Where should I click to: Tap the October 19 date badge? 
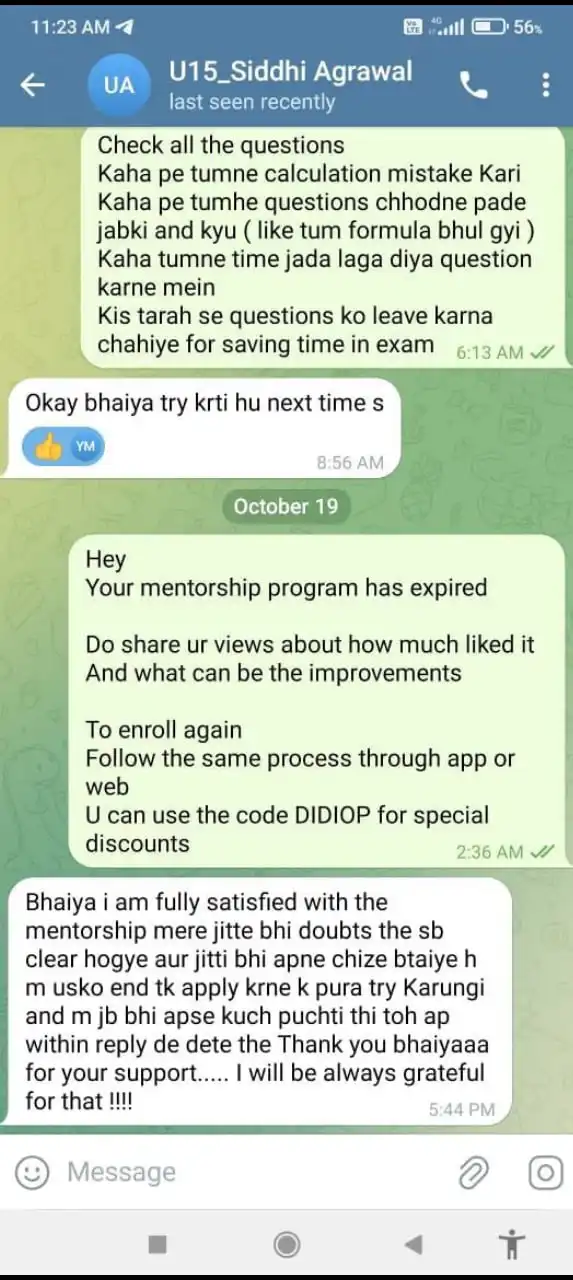[286, 506]
